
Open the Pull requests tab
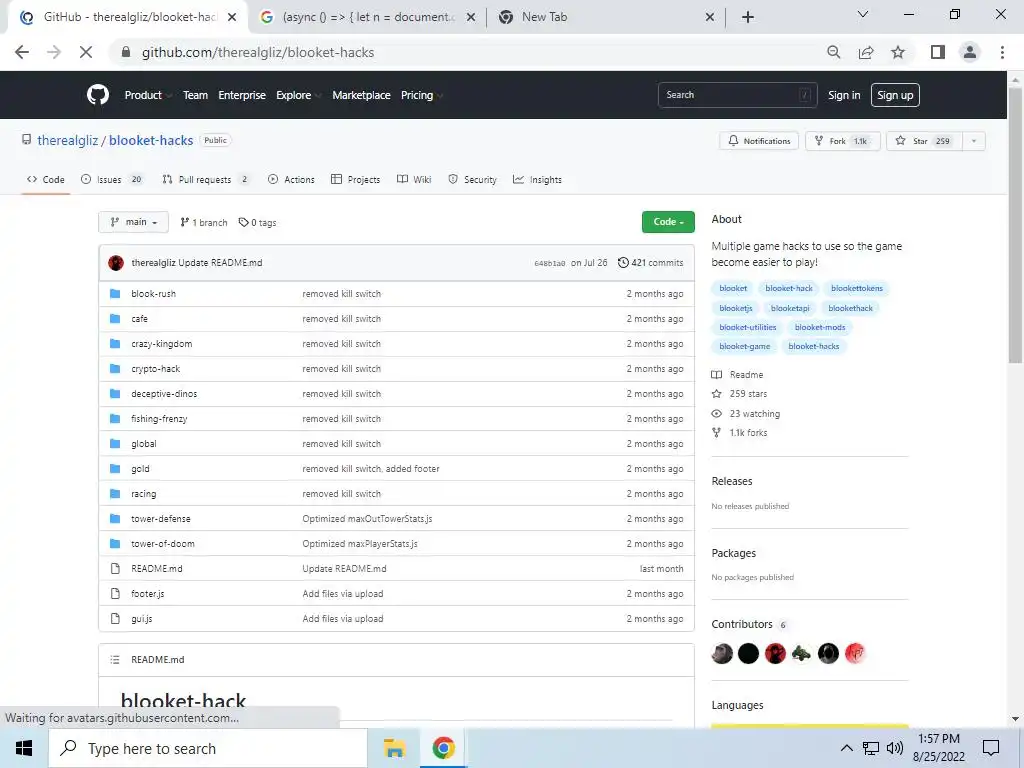coord(205,180)
